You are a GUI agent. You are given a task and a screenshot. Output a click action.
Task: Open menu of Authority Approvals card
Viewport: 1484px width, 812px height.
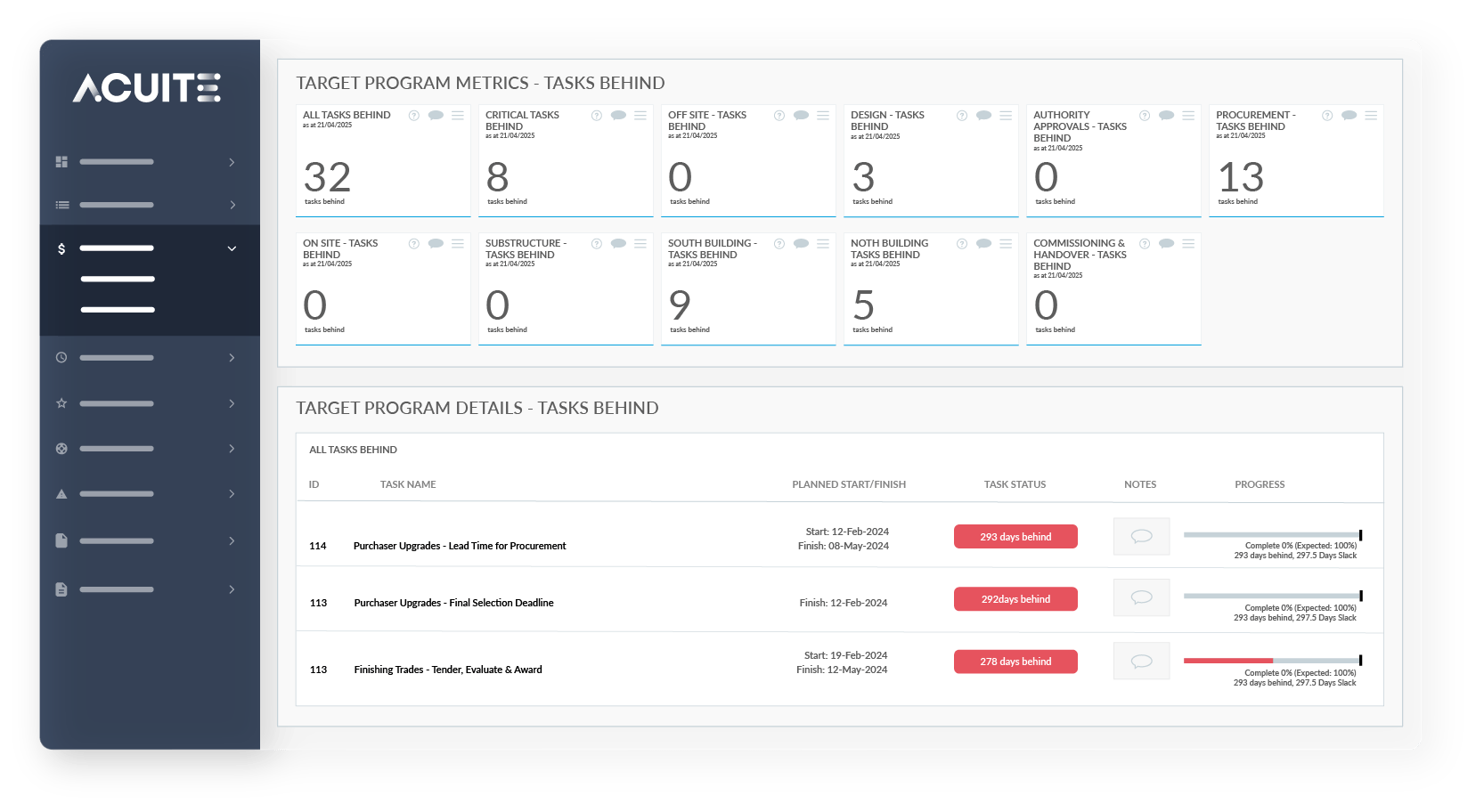[1188, 116]
